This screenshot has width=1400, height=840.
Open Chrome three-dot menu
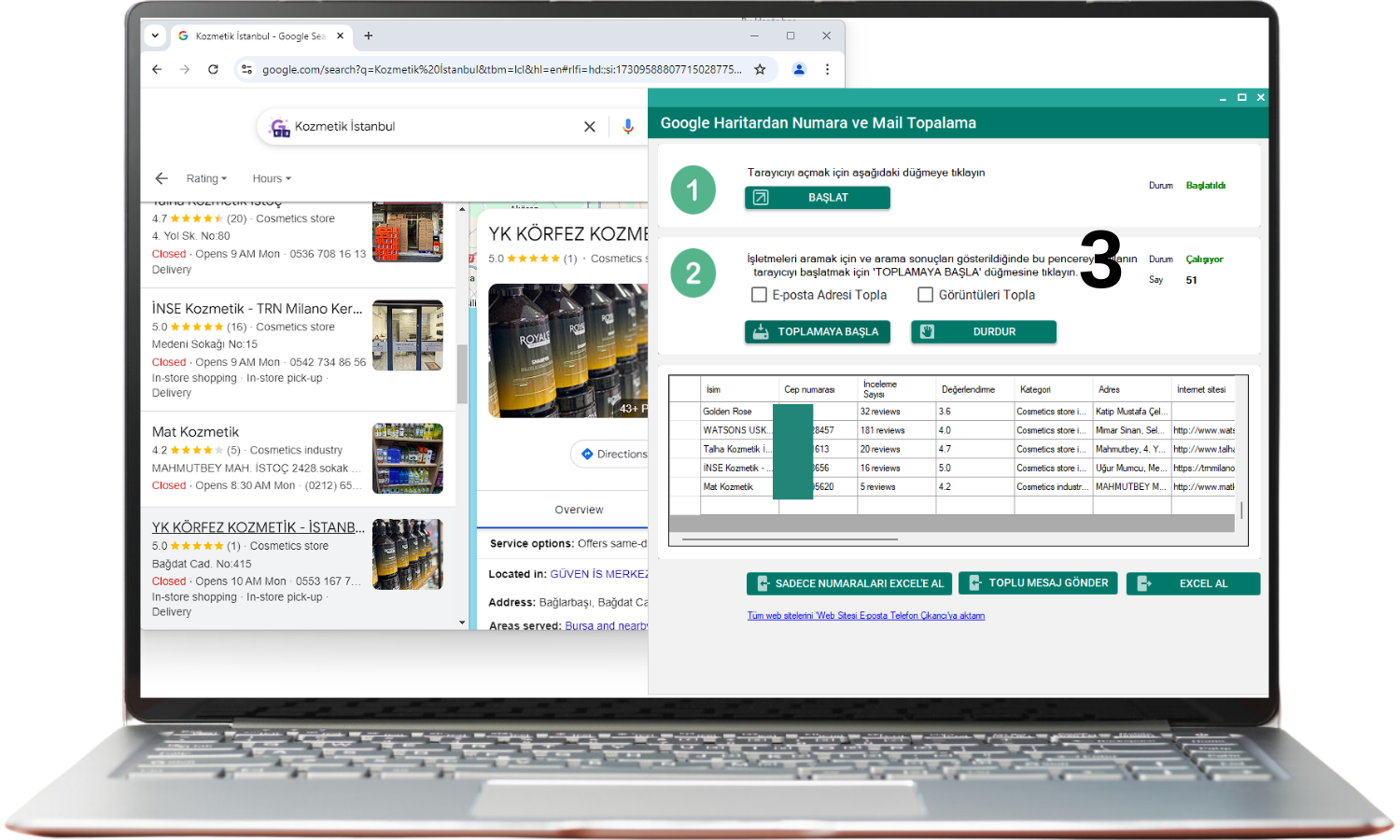point(827,69)
